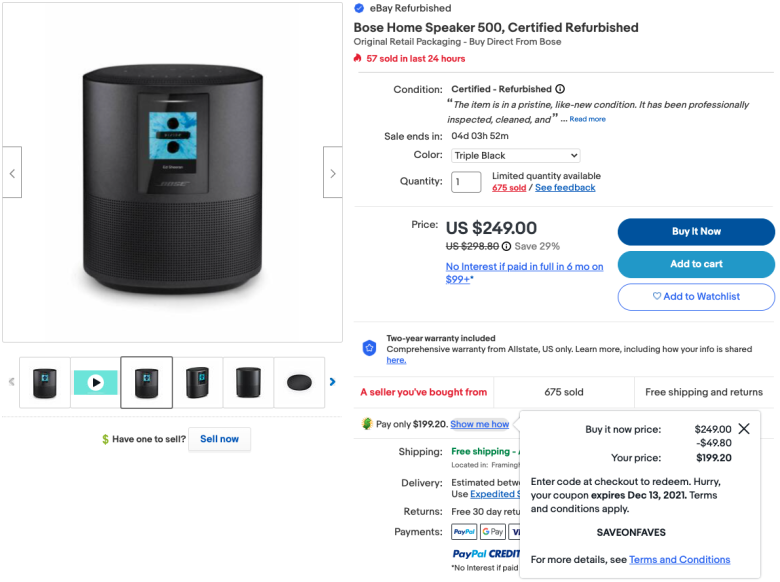Show next main product image arrow
This screenshot has width=780, height=582.
pyautogui.click(x=333, y=173)
